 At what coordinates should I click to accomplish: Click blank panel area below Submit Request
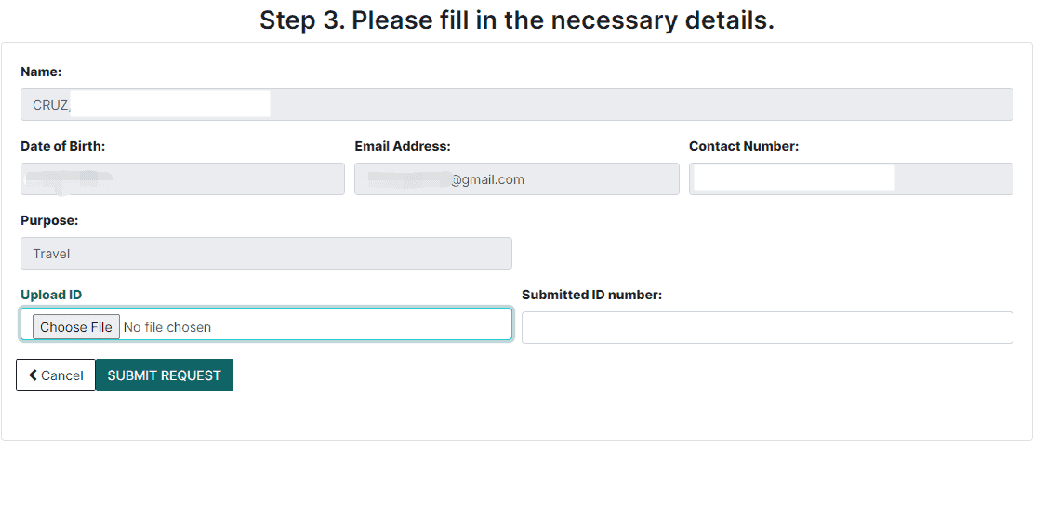pyautogui.click(x=400, y=415)
